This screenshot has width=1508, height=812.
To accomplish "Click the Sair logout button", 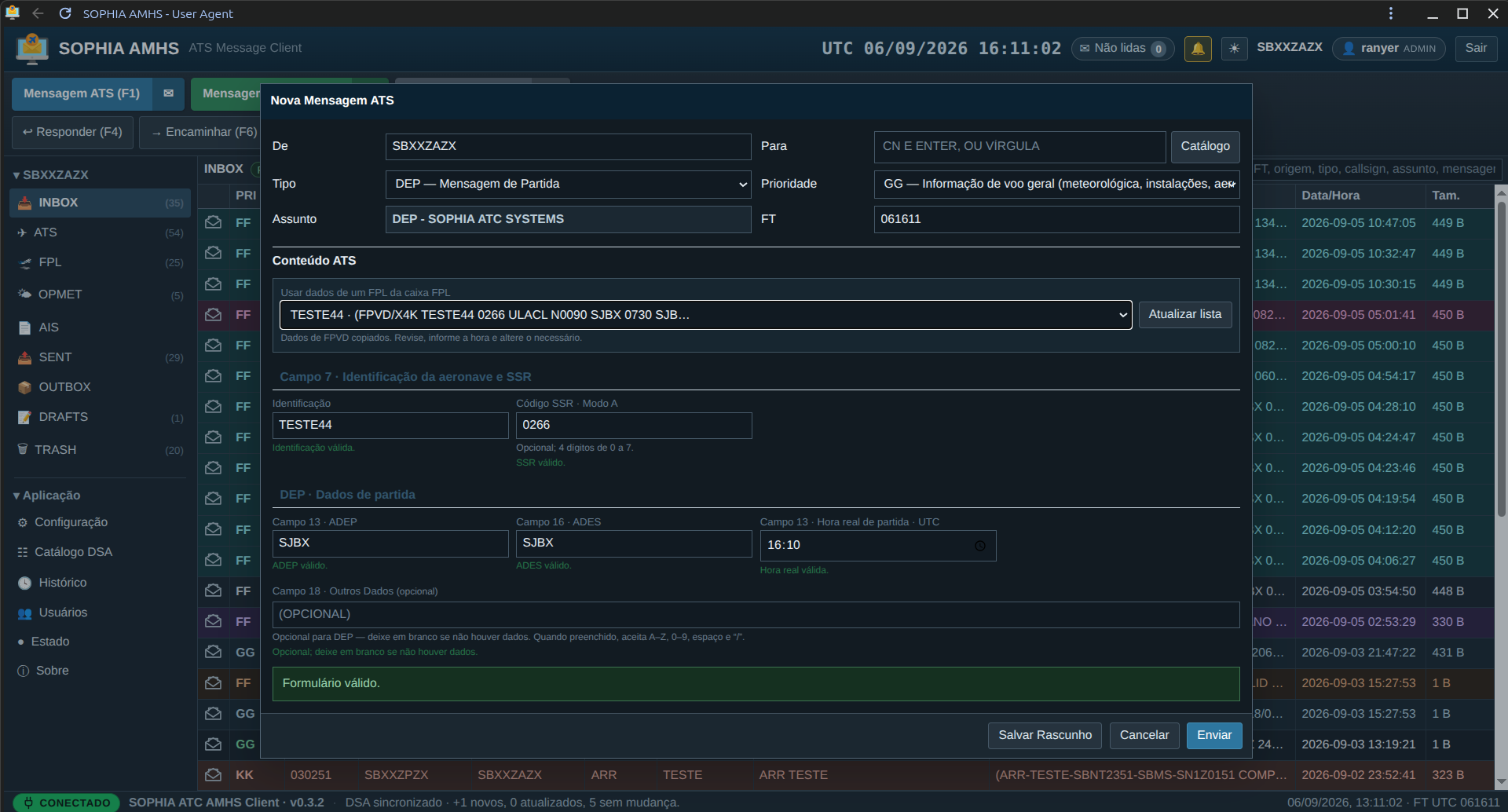I will coord(1476,49).
